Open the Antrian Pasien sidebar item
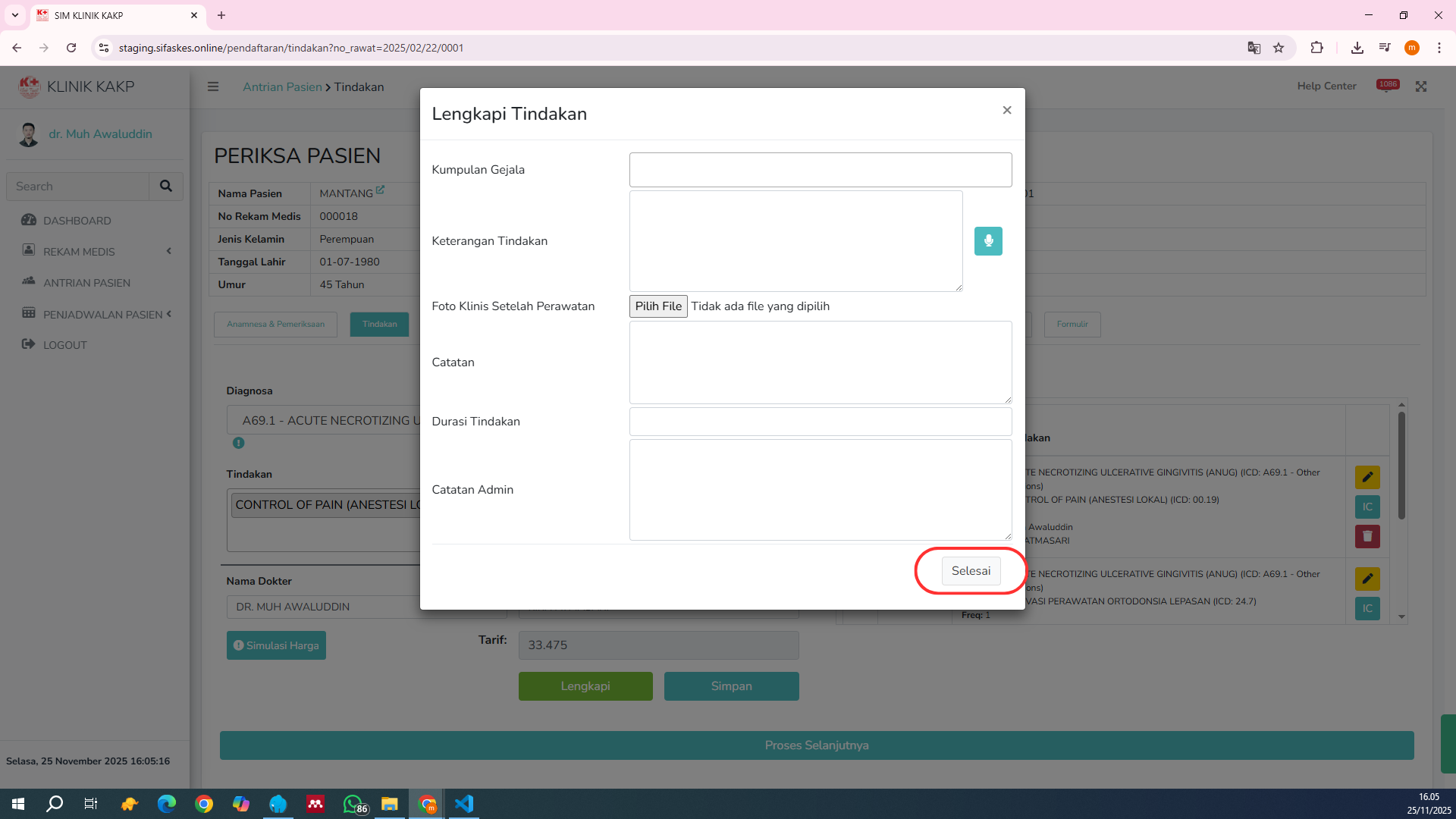This screenshot has height=819, width=1456. tap(86, 283)
